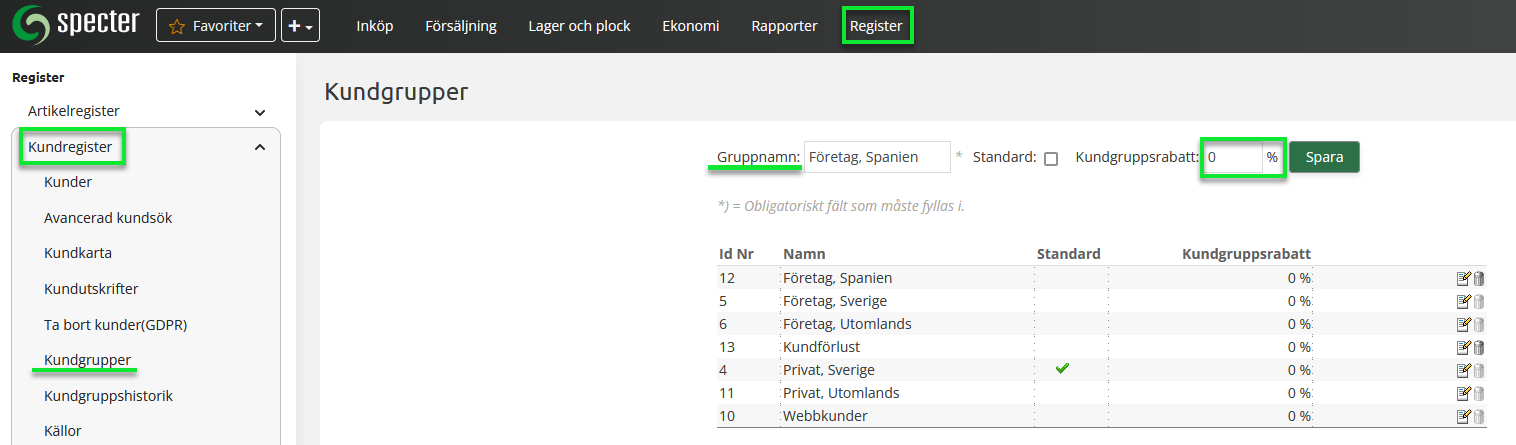The image size is (1516, 445).
Task: Focus the Kundgruppsrabatt percent field
Action: pyautogui.click(x=1233, y=157)
